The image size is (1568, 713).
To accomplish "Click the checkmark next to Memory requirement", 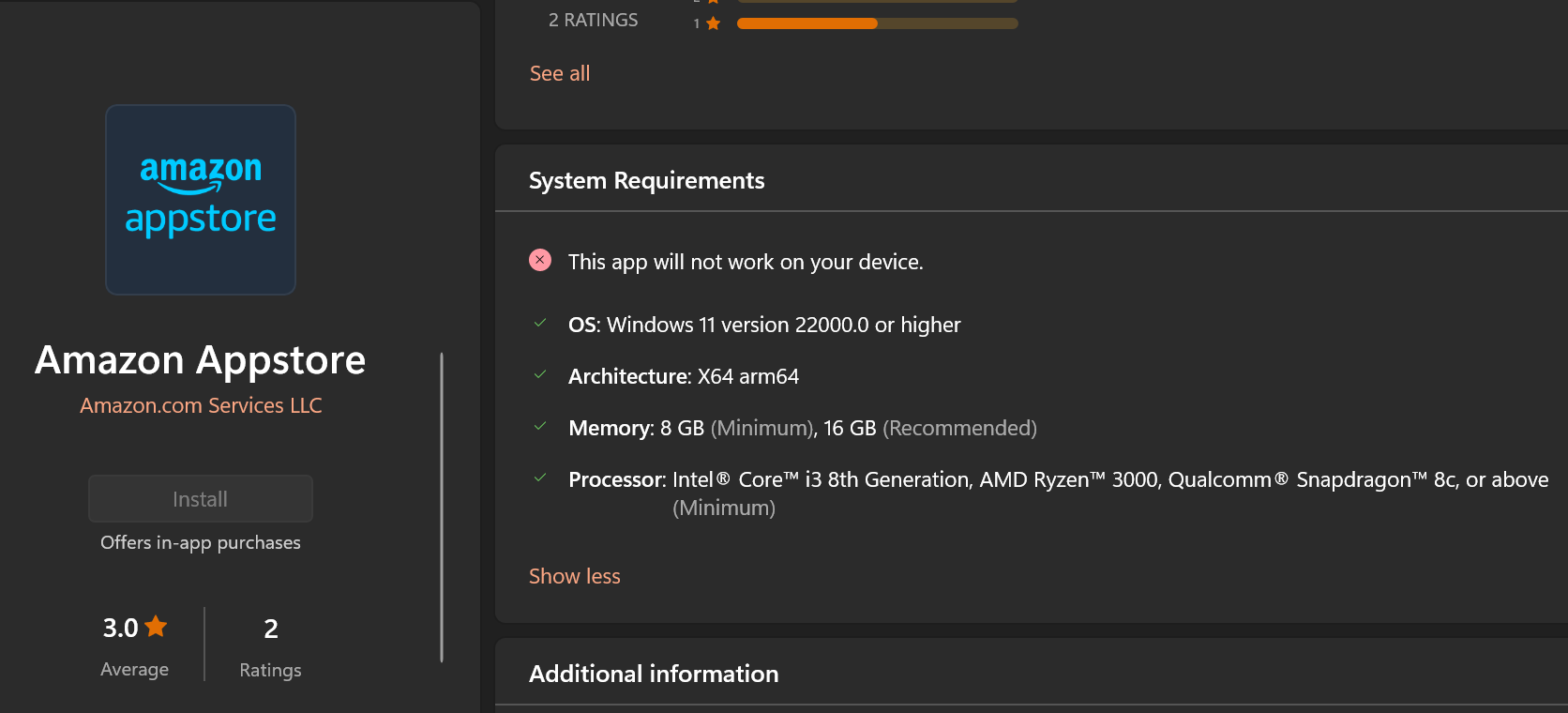I will (x=540, y=426).
